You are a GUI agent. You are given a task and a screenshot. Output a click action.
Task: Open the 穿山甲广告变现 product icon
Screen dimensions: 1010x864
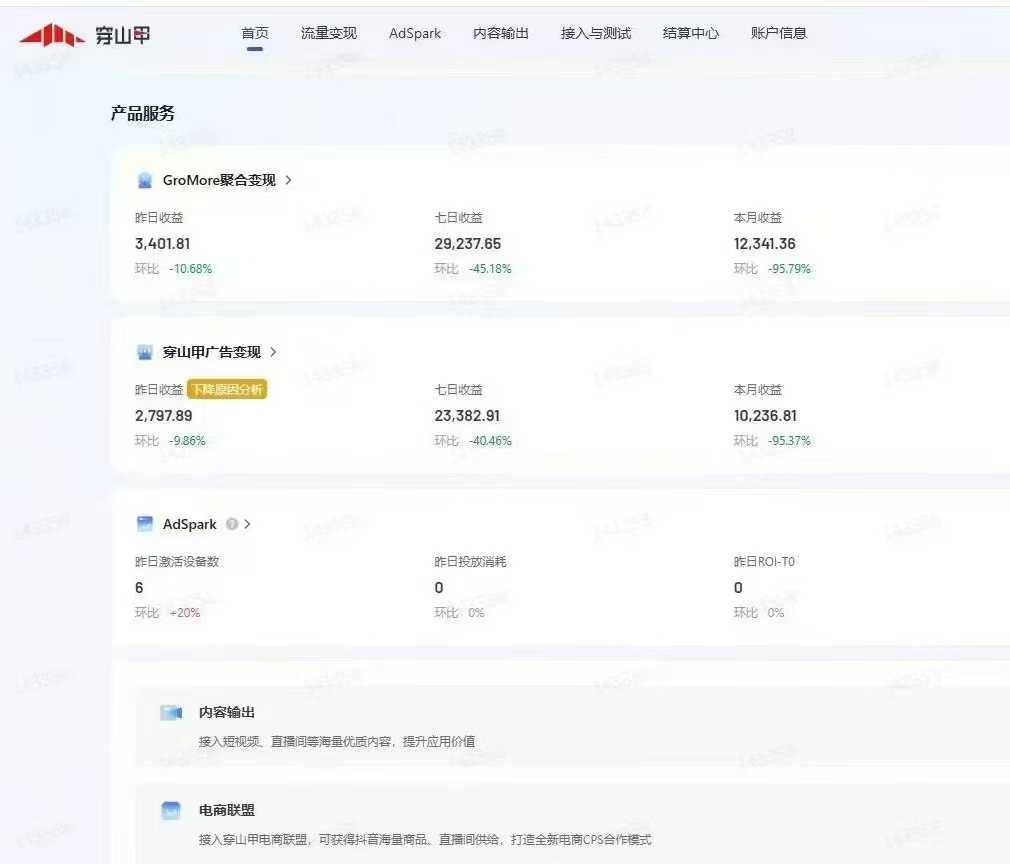(x=145, y=352)
